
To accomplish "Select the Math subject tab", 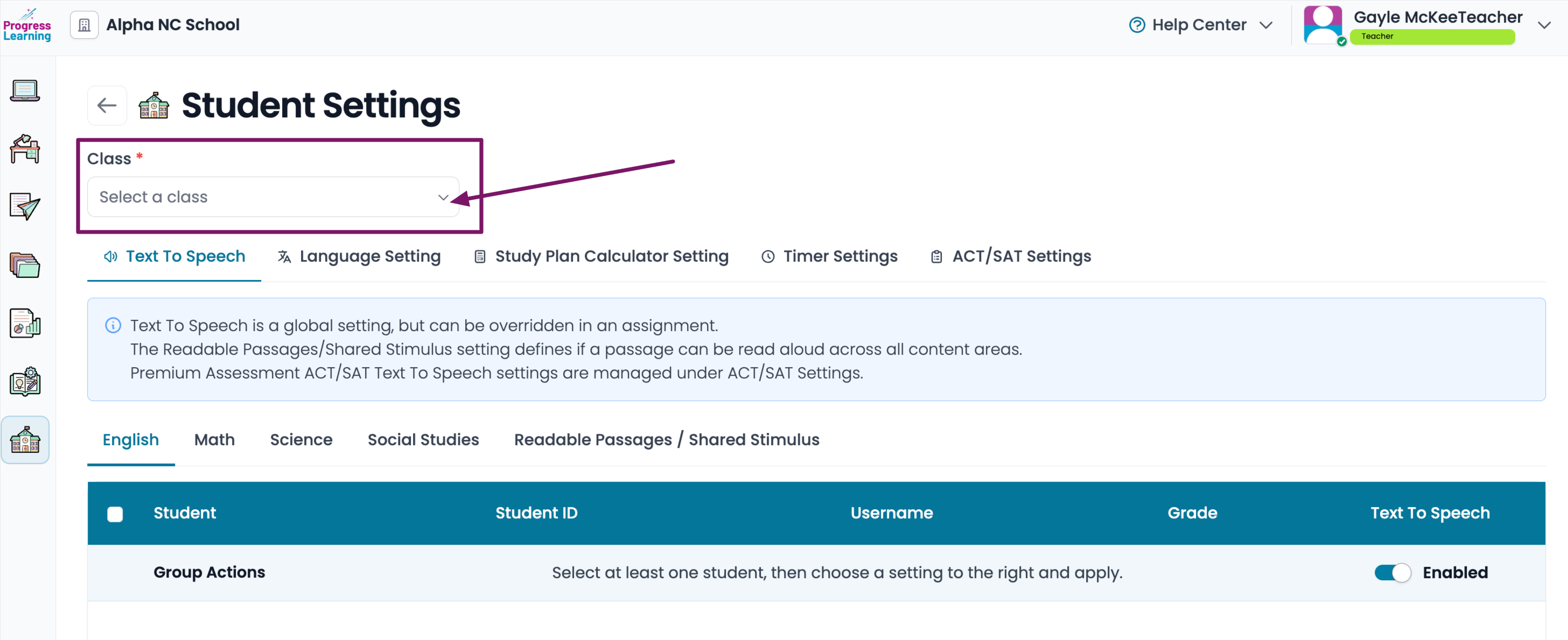I will pyautogui.click(x=214, y=439).
